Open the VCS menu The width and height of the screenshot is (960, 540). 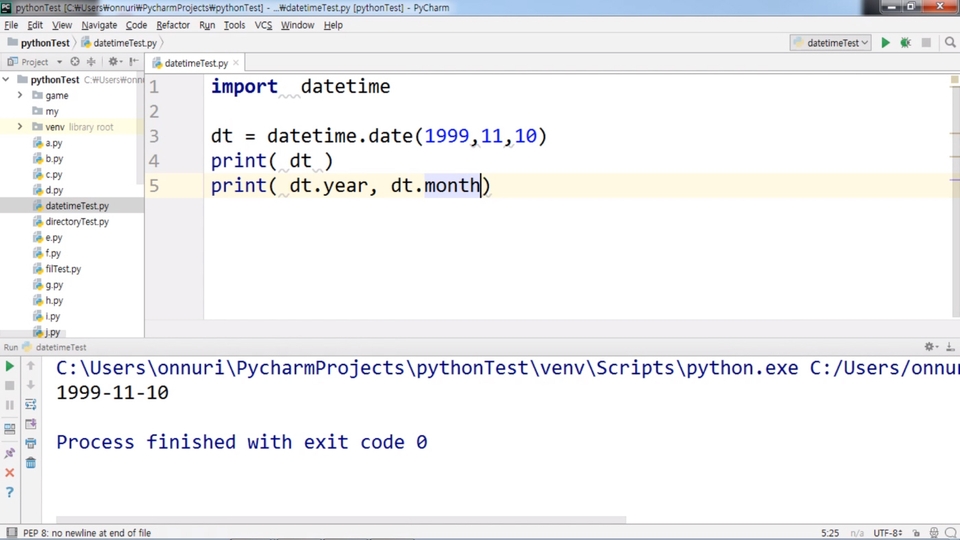click(263, 25)
